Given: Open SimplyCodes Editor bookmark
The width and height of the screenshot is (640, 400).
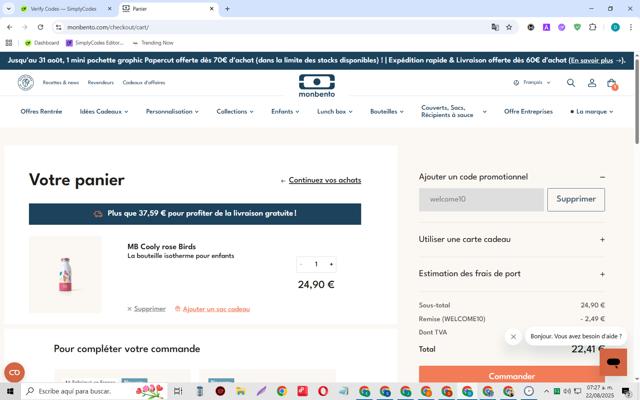Looking at the screenshot, I should (x=95, y=43).
